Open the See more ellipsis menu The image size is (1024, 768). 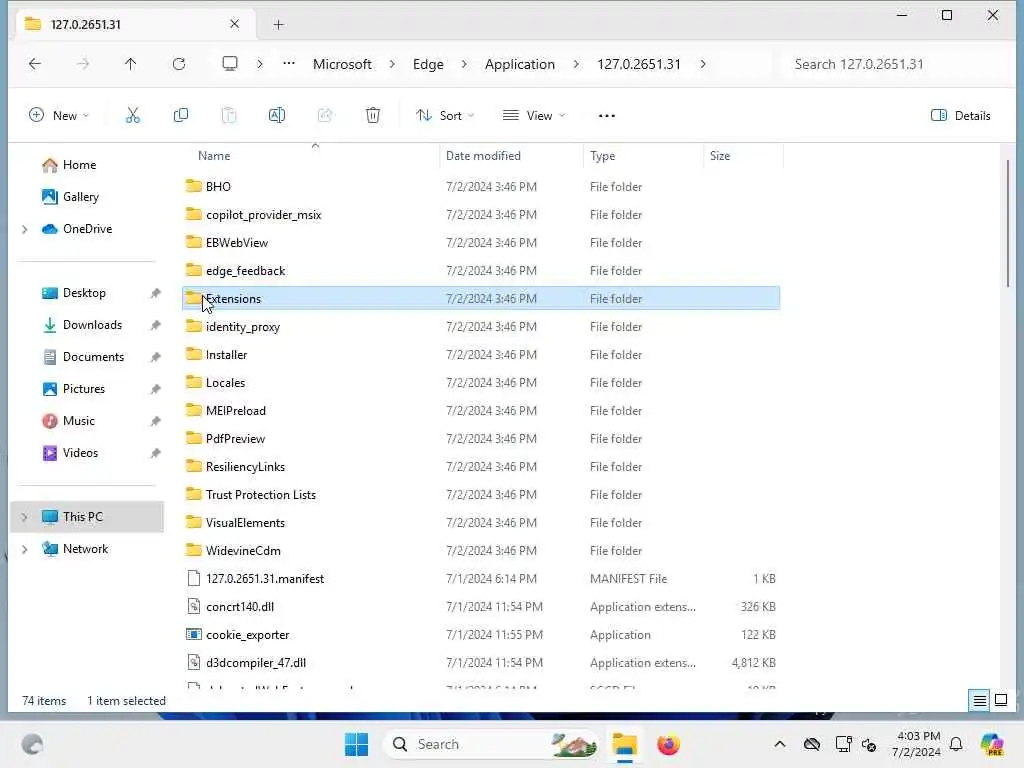coord(607,116)
